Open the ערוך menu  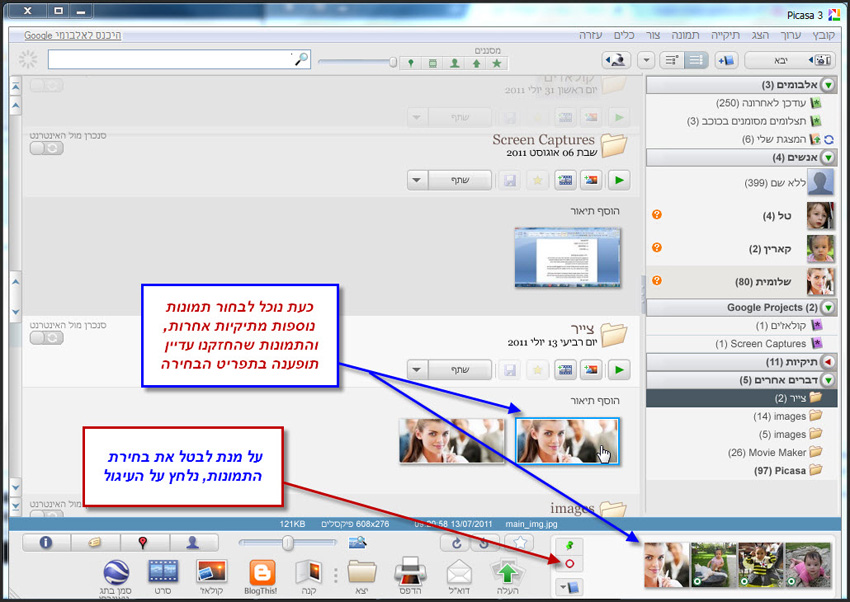coord(791,35)
